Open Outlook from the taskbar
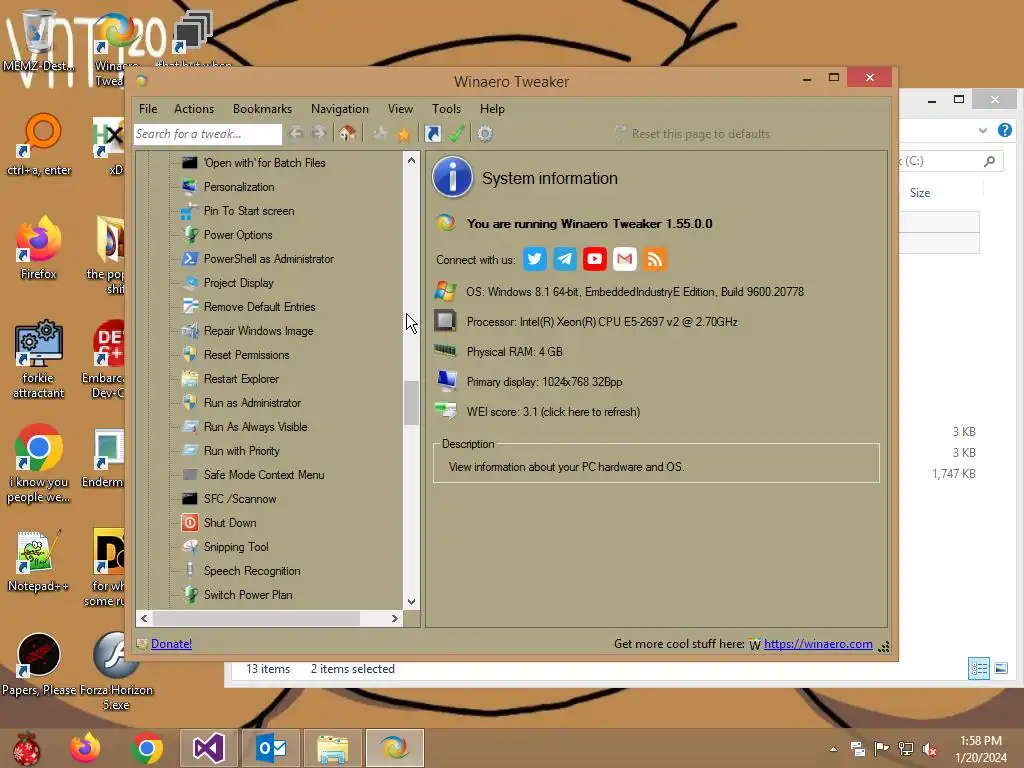 (270, 748)
